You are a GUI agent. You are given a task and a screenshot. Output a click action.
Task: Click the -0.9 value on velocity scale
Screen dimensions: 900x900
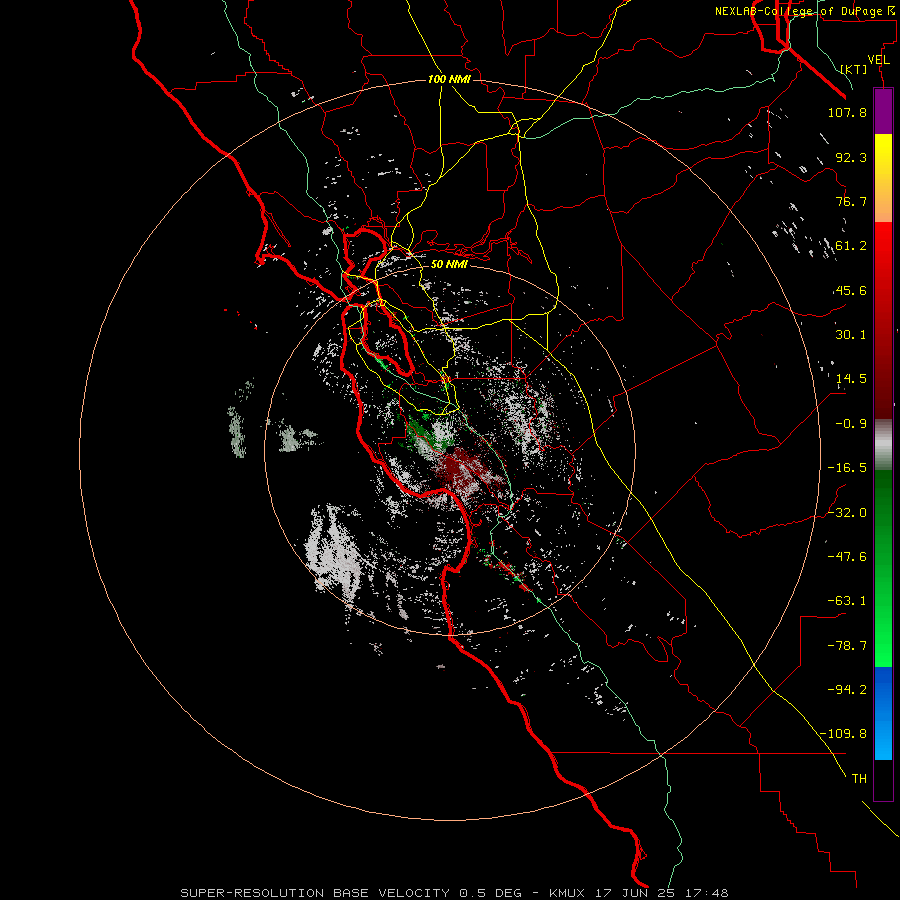[851, 424]
